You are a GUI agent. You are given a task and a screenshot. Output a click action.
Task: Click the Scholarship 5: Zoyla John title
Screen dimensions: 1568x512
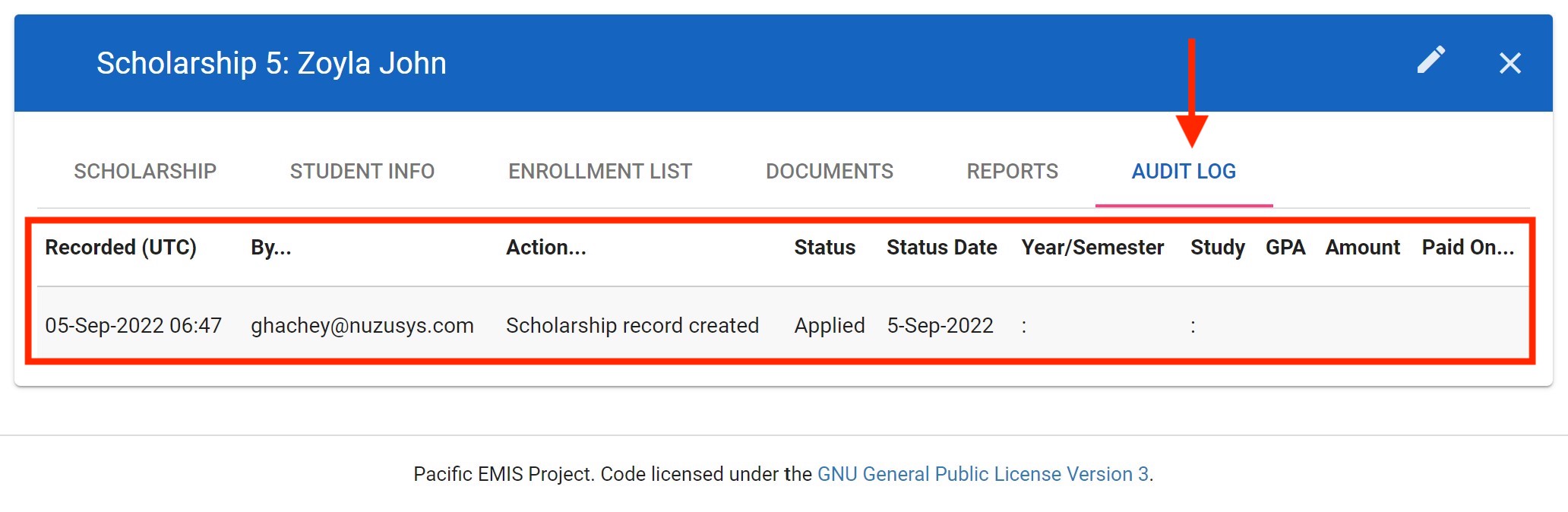coord(271,63)
